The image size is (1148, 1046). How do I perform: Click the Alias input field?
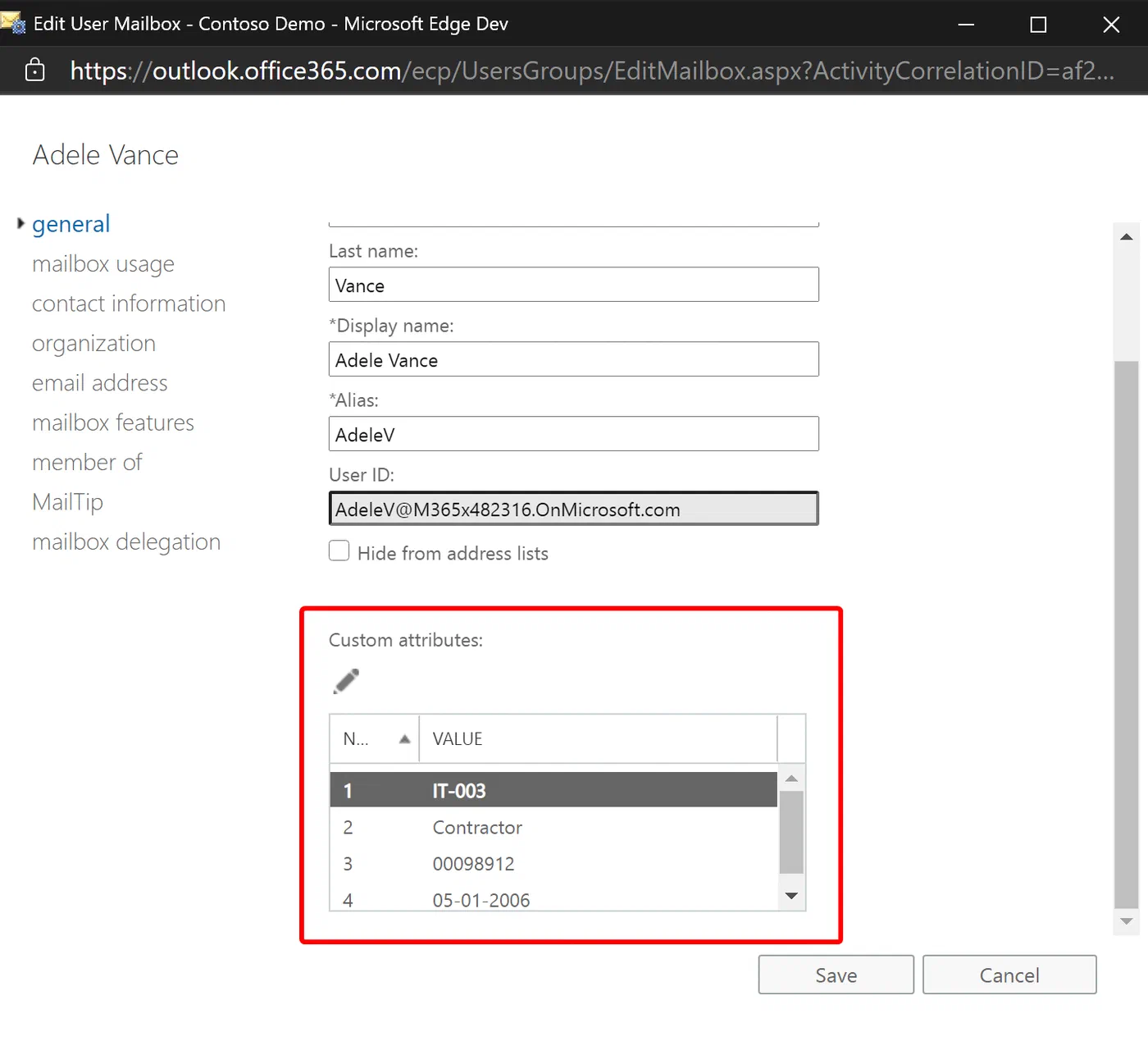[x=574, y=434]
